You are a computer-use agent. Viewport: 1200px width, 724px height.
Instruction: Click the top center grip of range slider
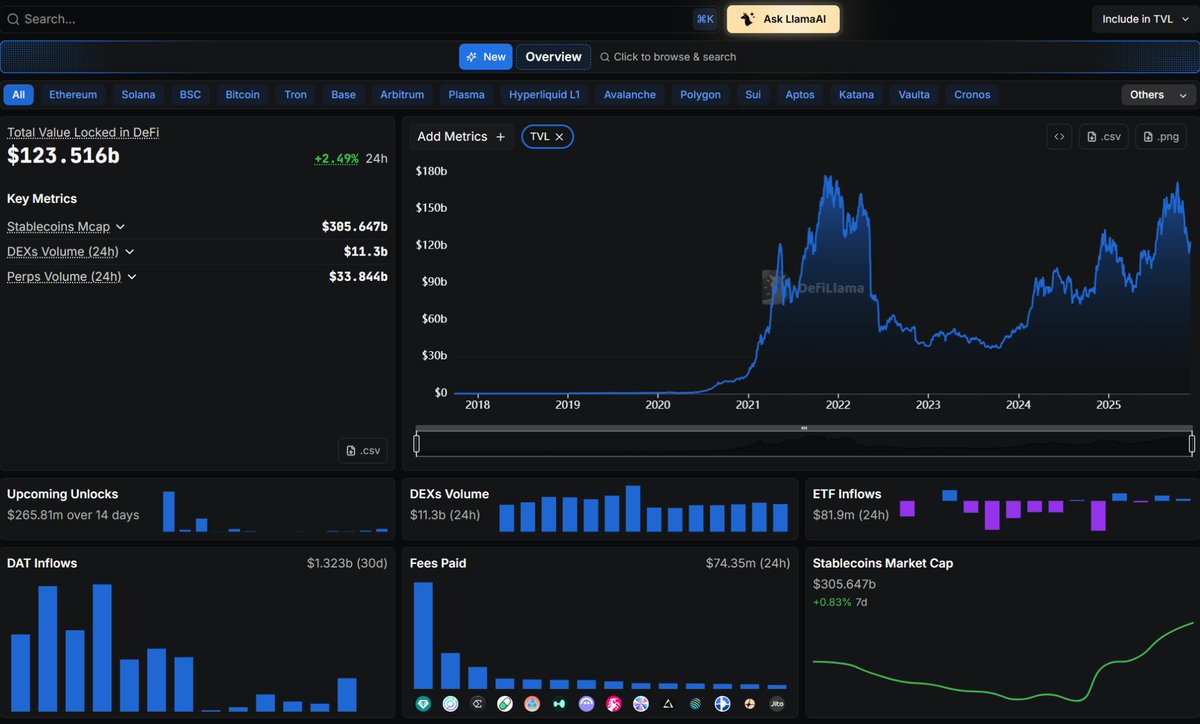pyautogui.click(x=804, y=428)
